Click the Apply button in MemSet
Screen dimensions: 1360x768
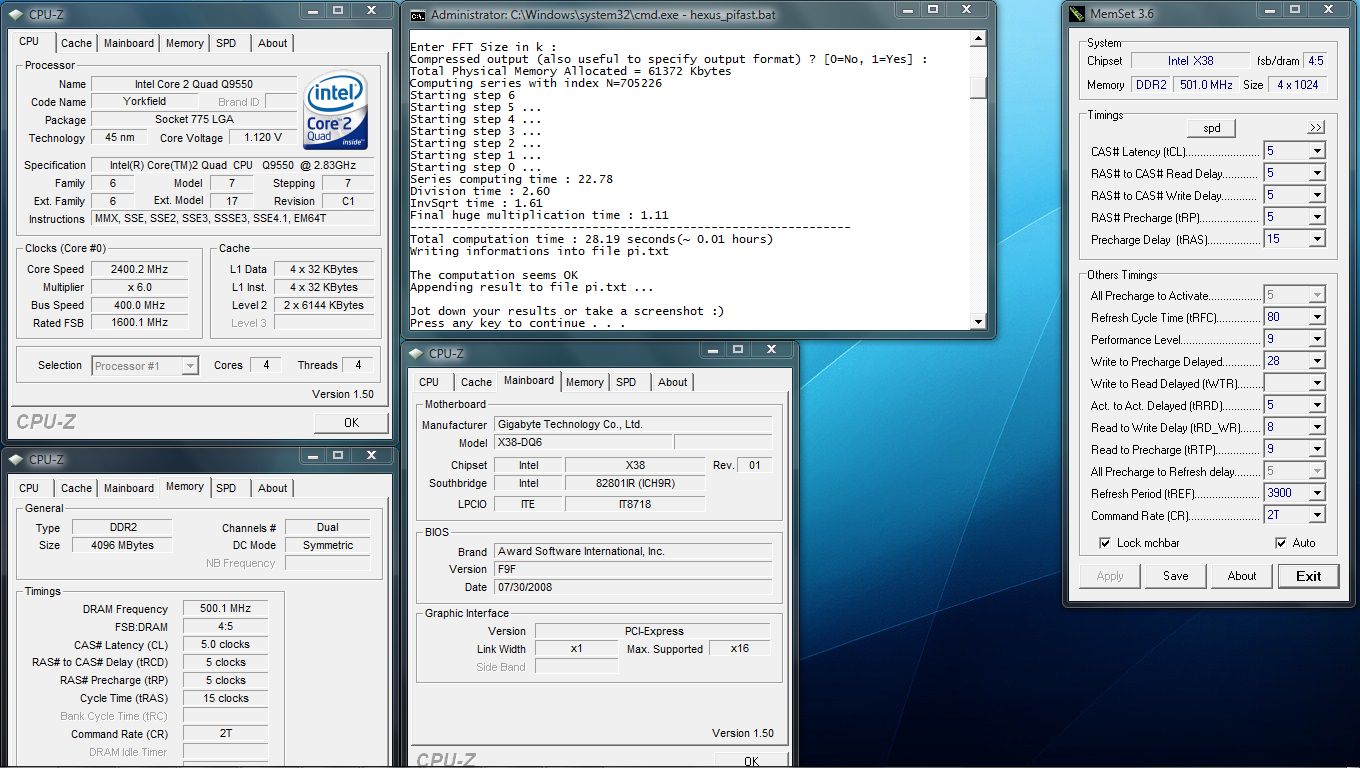click(x=1110, y=576)
